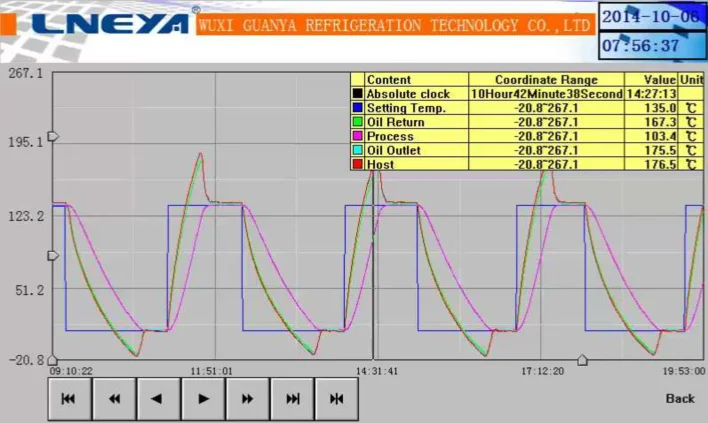
Task: Click the 135.0 setting temperature value
Action: pos(661,107)
